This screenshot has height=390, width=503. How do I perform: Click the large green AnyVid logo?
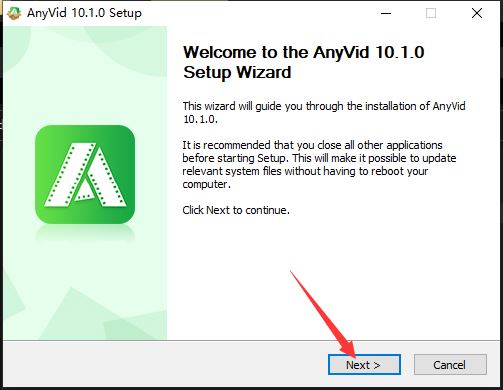(85, 174)
